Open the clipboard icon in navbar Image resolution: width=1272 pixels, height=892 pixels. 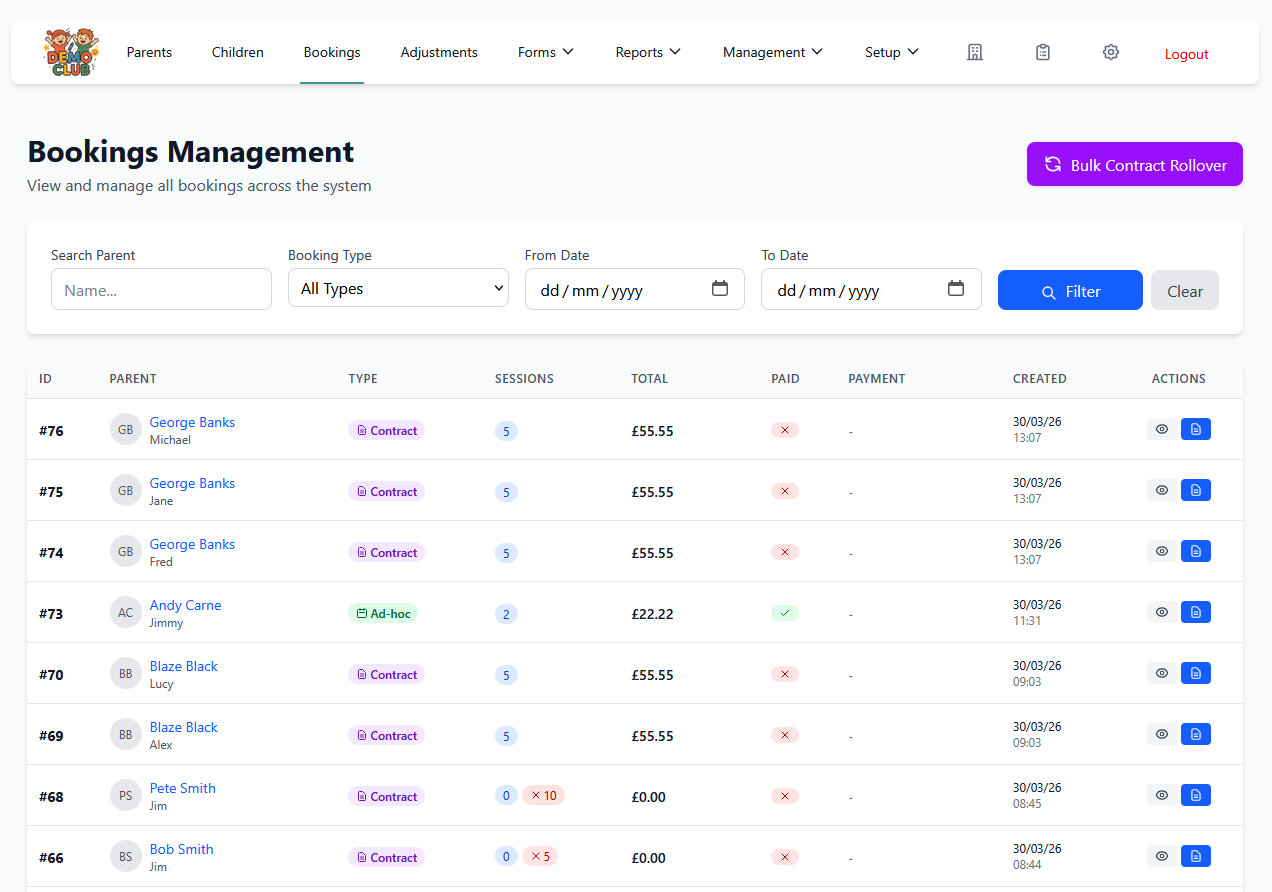[1043, 52]
